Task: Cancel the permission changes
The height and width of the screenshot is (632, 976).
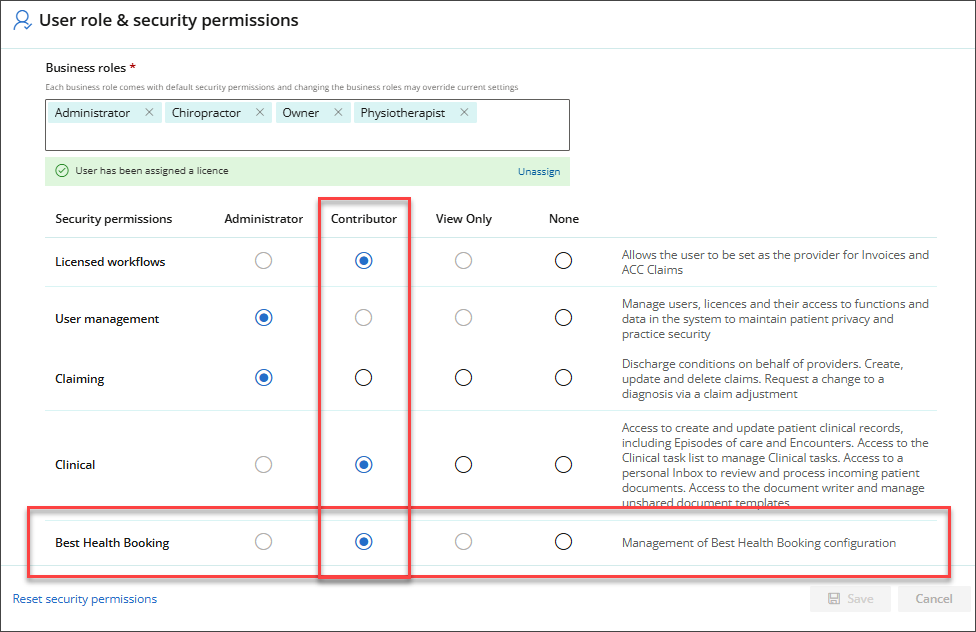Action: pos(934,598)
